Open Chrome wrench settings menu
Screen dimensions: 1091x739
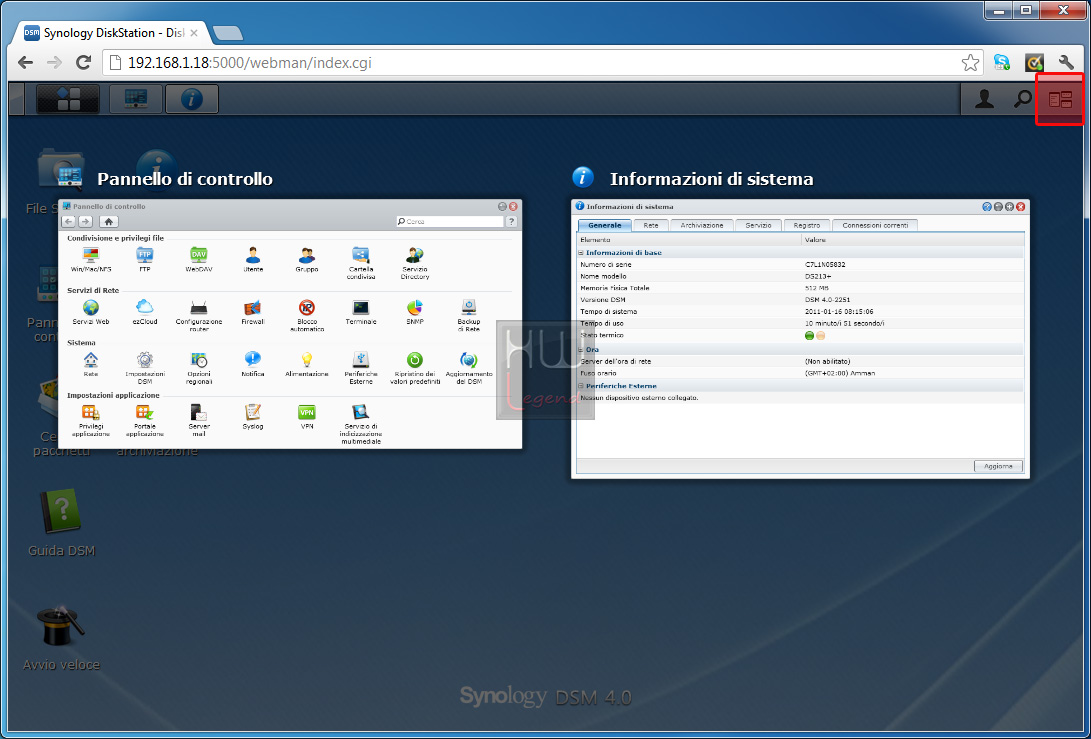click(1066, 63)
